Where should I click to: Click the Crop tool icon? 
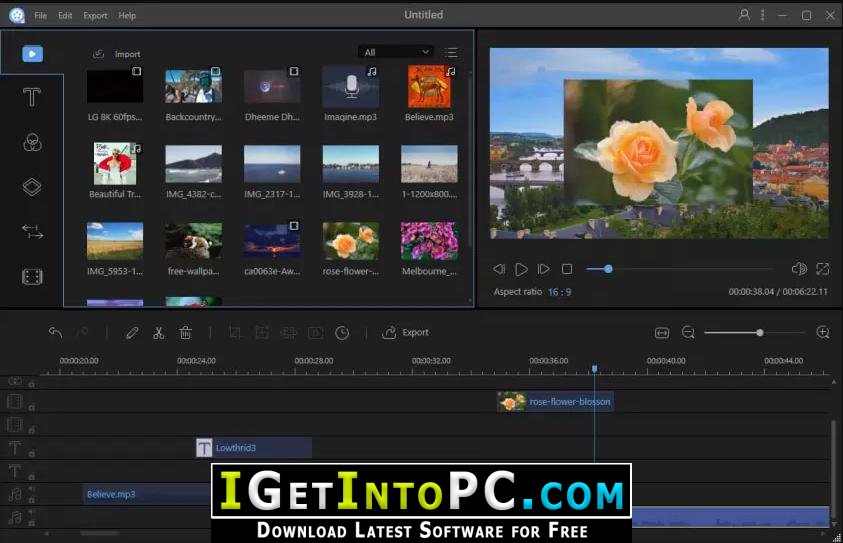pos(235,333)
